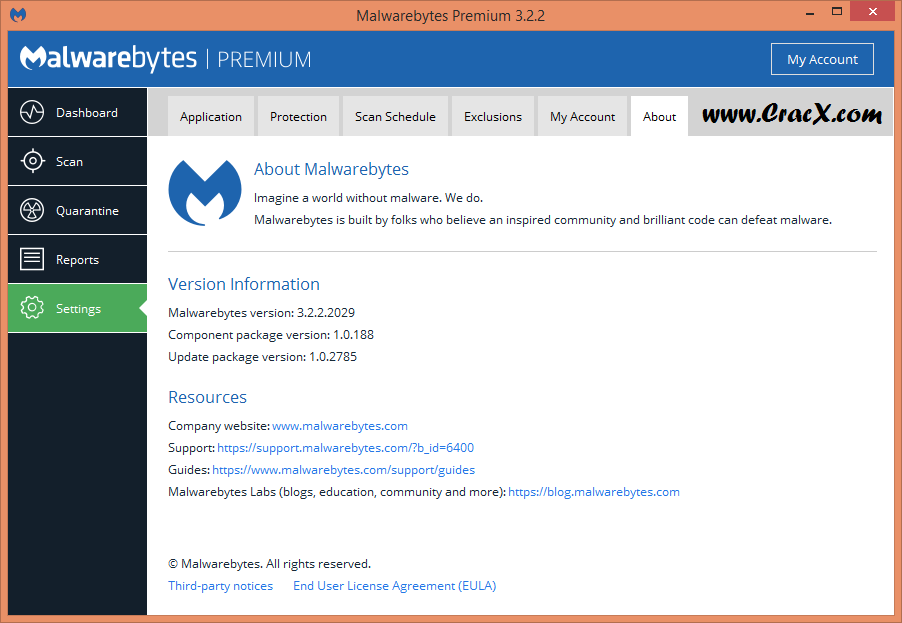902x623 pixels.
Task: Open the blog.malwarebytes.com Labs link
Action: pyautogui.click(x=594, y=492)
